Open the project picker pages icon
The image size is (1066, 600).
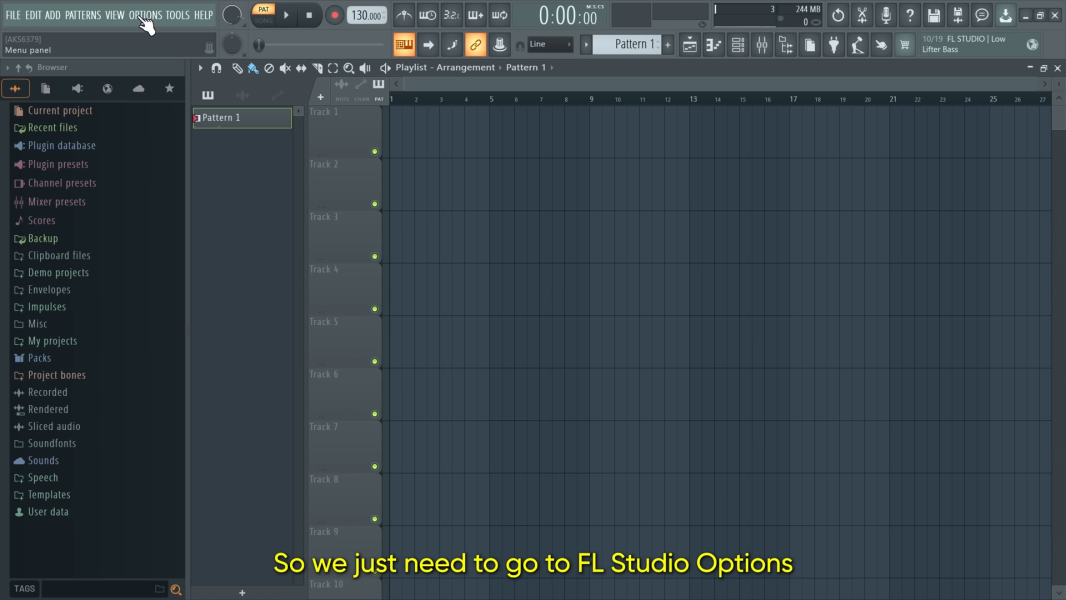(810, 45)
